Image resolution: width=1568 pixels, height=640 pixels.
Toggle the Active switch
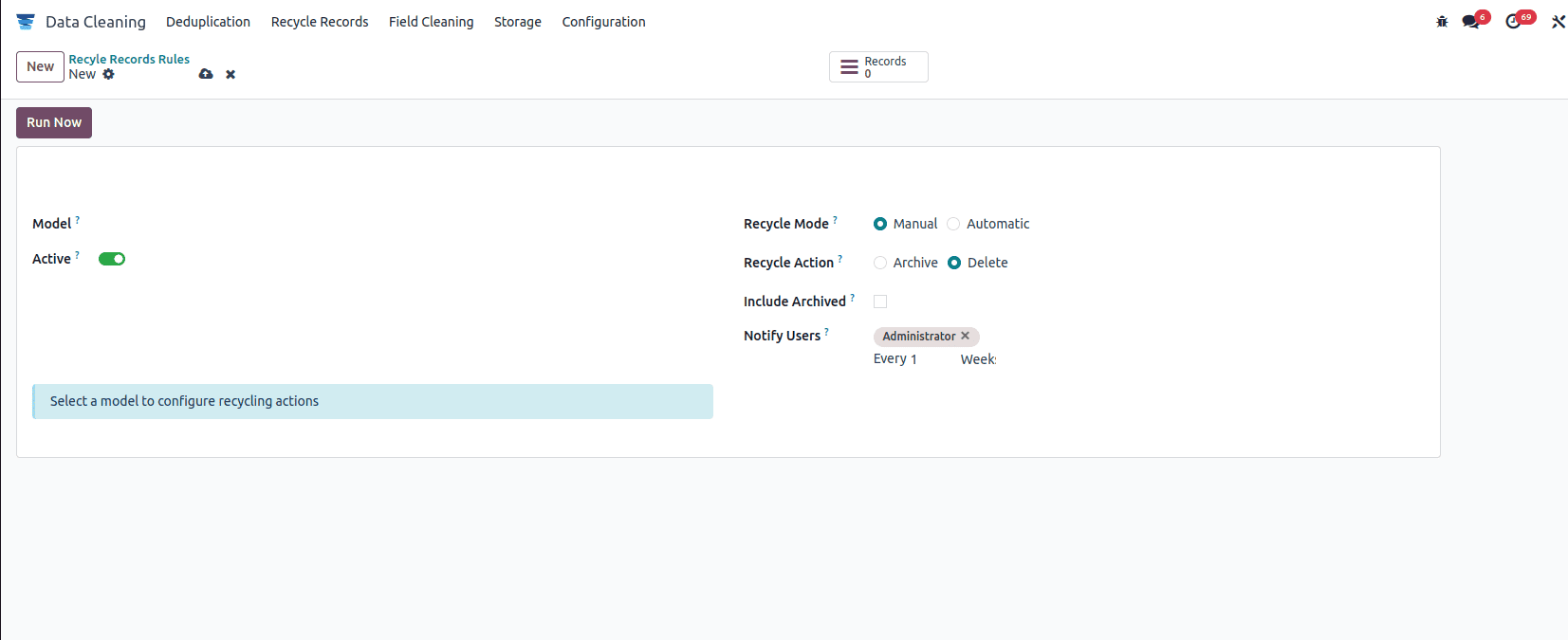(x=112, y=259)
